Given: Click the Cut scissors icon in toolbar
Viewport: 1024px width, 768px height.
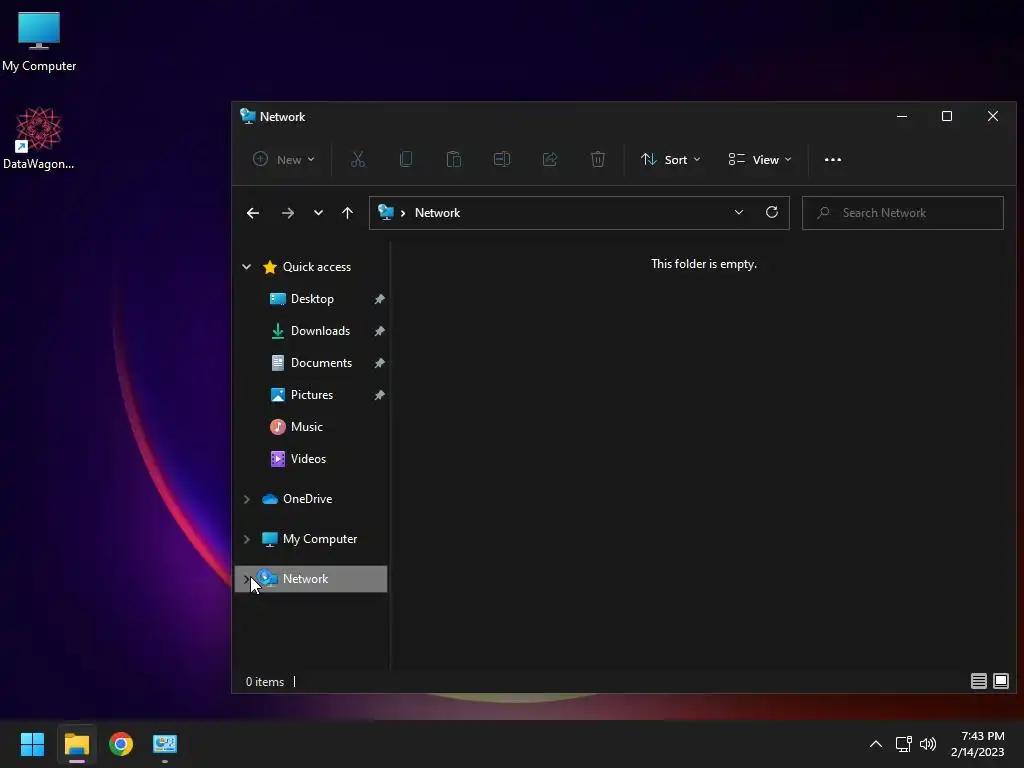Looking at the screenshot, I should [x=358, y=159].
